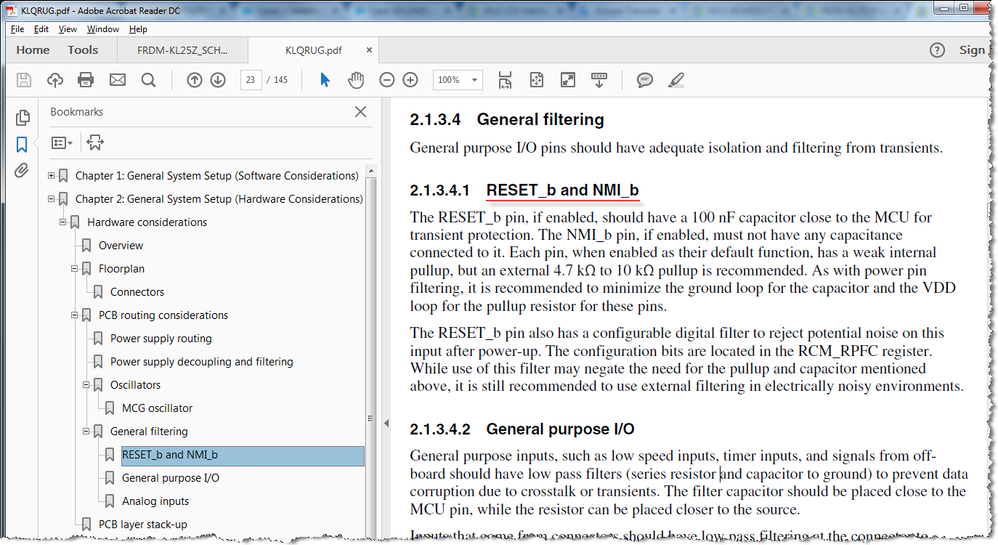Open the View menu
This screenshot has height=545, width=998.
(x=67, y=29)
